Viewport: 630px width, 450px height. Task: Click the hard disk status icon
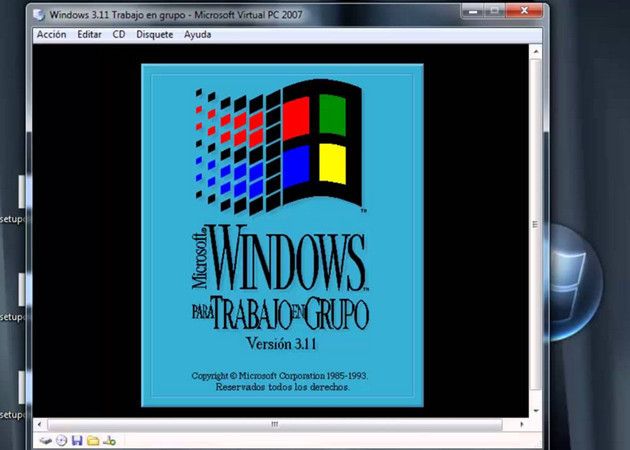pos(46,441)
